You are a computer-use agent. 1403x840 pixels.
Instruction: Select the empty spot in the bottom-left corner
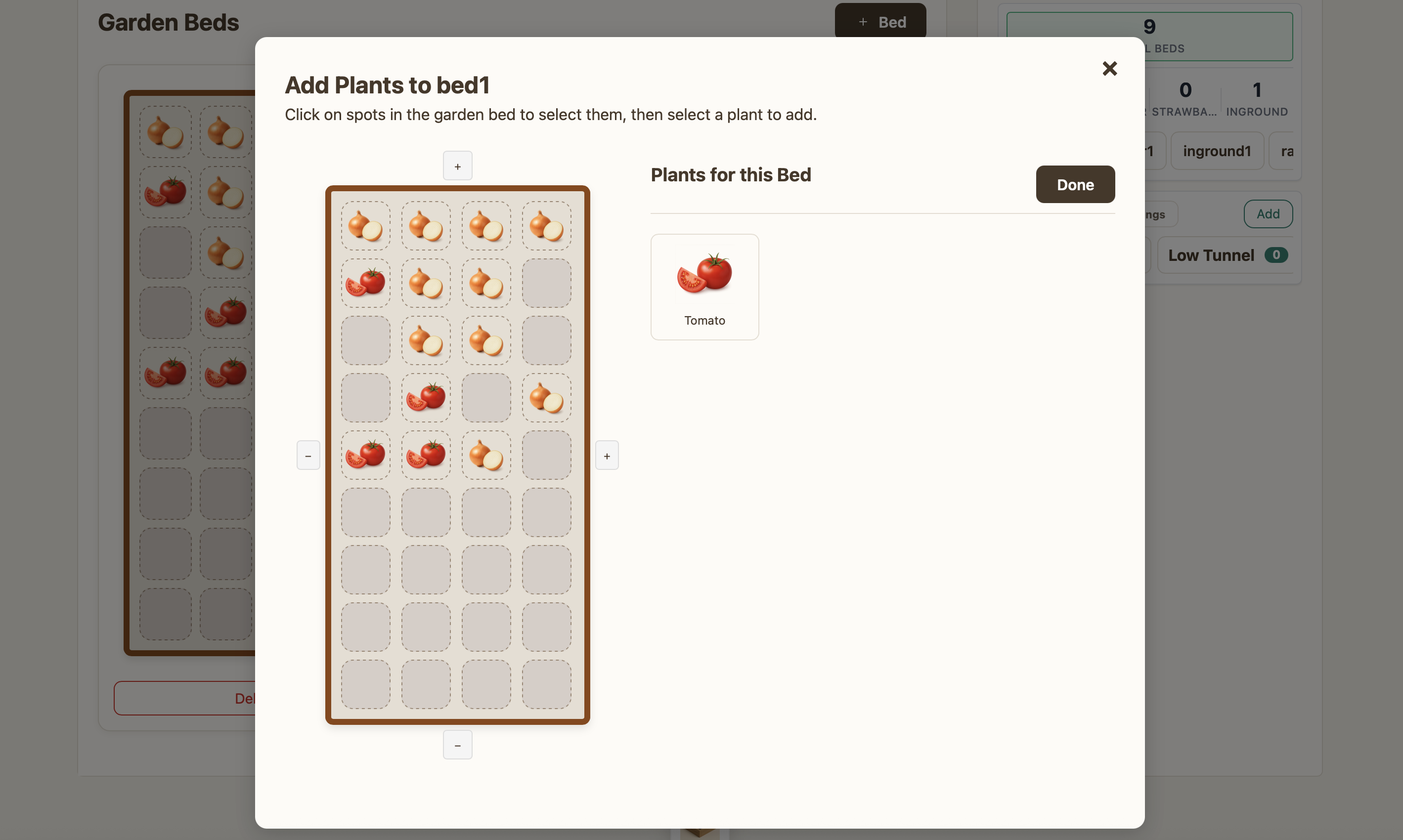pyautogui.click(x=365, y=684)
